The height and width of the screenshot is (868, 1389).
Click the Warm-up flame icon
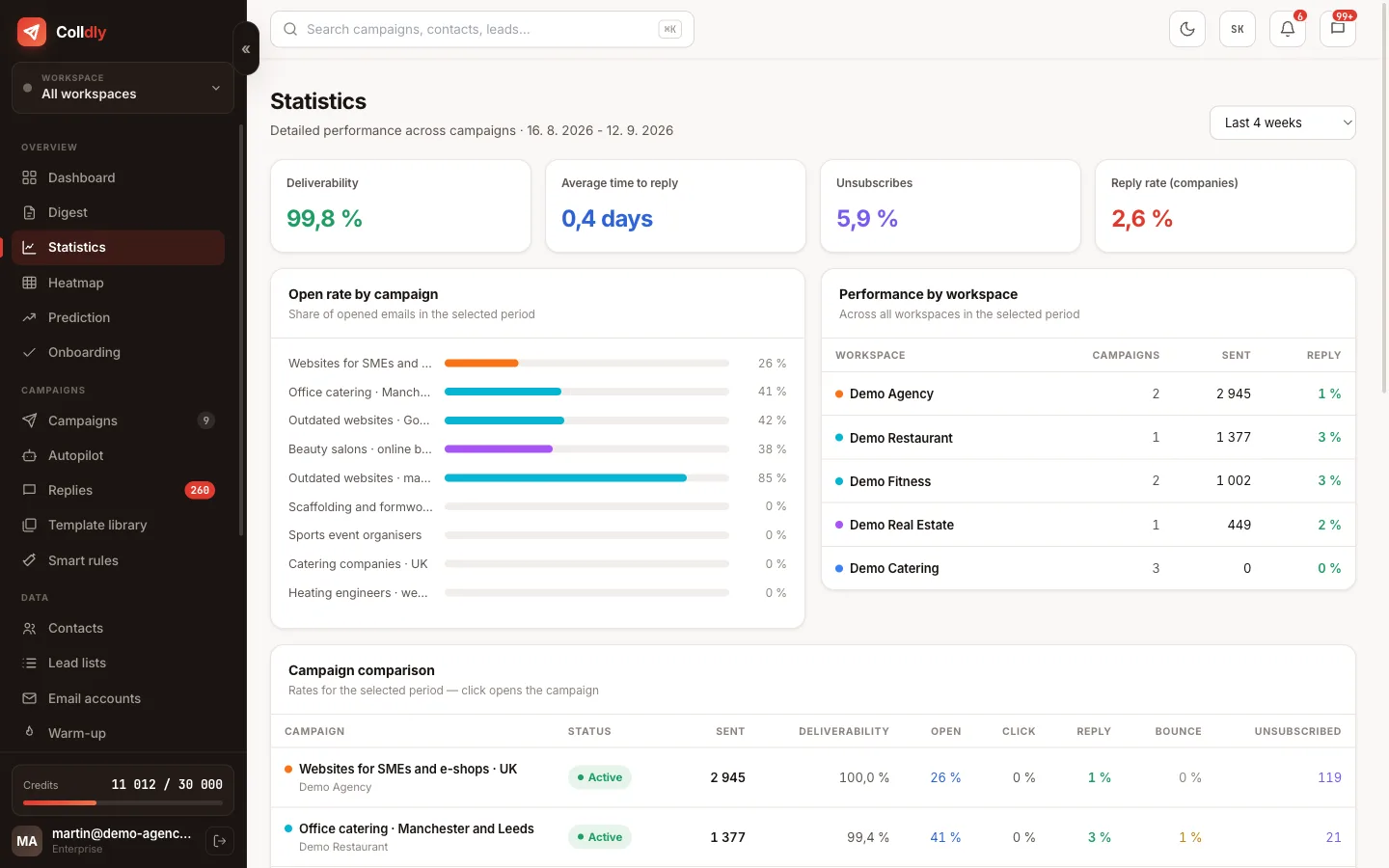point(30,733)
